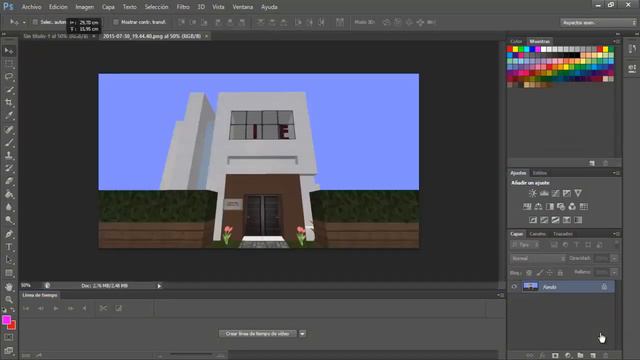Open Move tool preset picker arrow
Screen dimensions: 640x360
pyautogui.click(x=24, y=22)
